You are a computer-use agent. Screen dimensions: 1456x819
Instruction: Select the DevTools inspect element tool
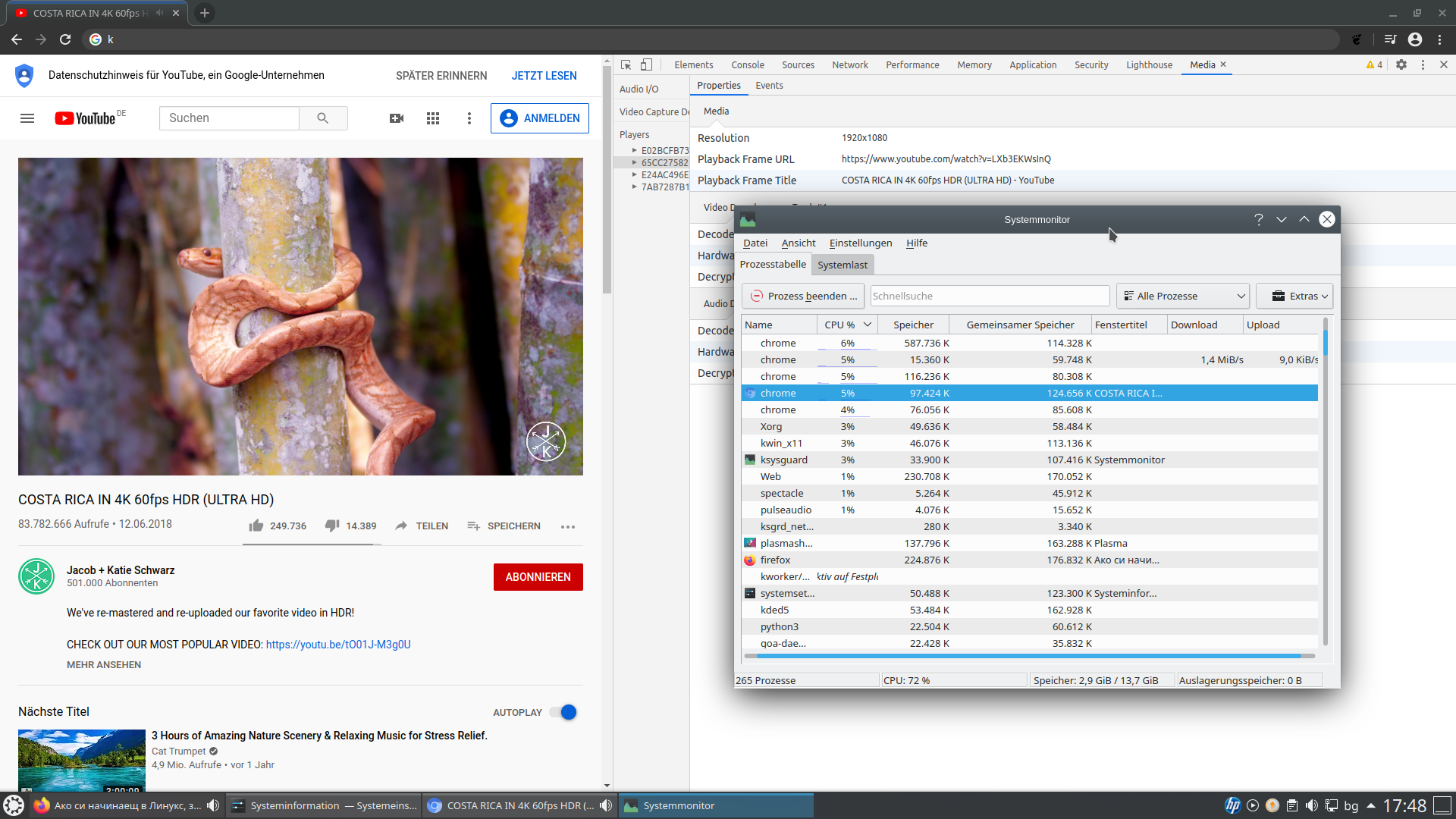(x=626, y=65)
